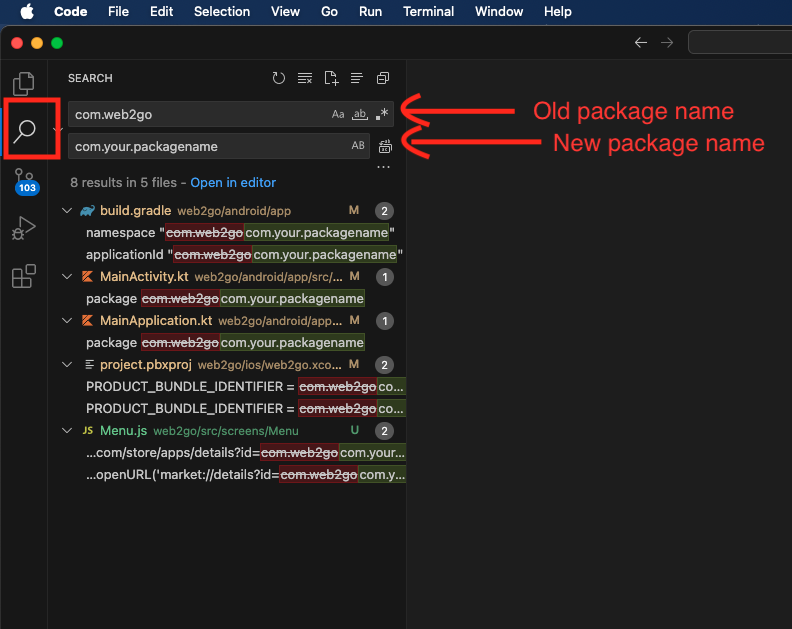The image size is (792, 629).
Task: Collapse all search results icon
Action: click(383, 78)
